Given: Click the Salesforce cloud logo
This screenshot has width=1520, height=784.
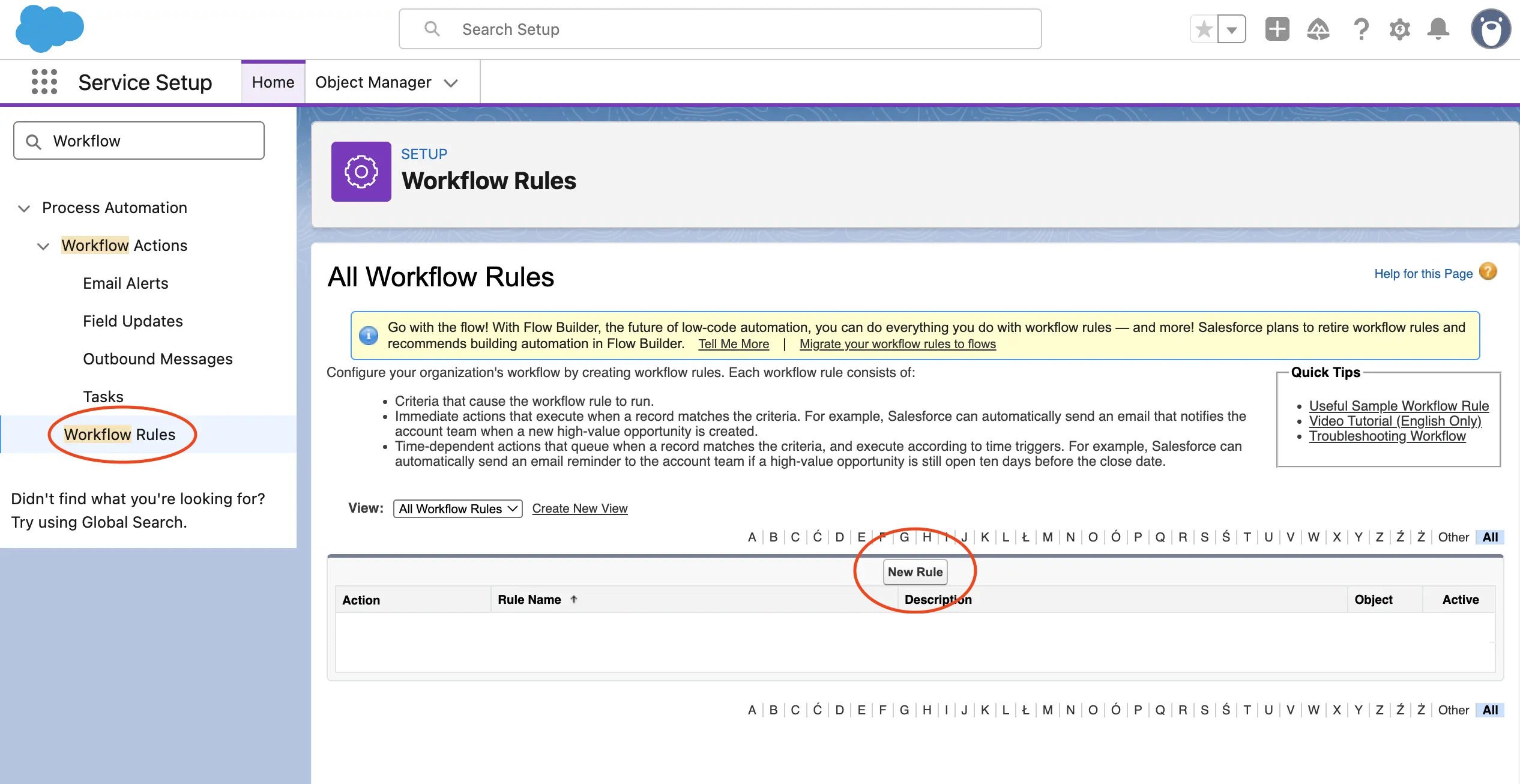Looking at the screenshot, I should point(49,28).
